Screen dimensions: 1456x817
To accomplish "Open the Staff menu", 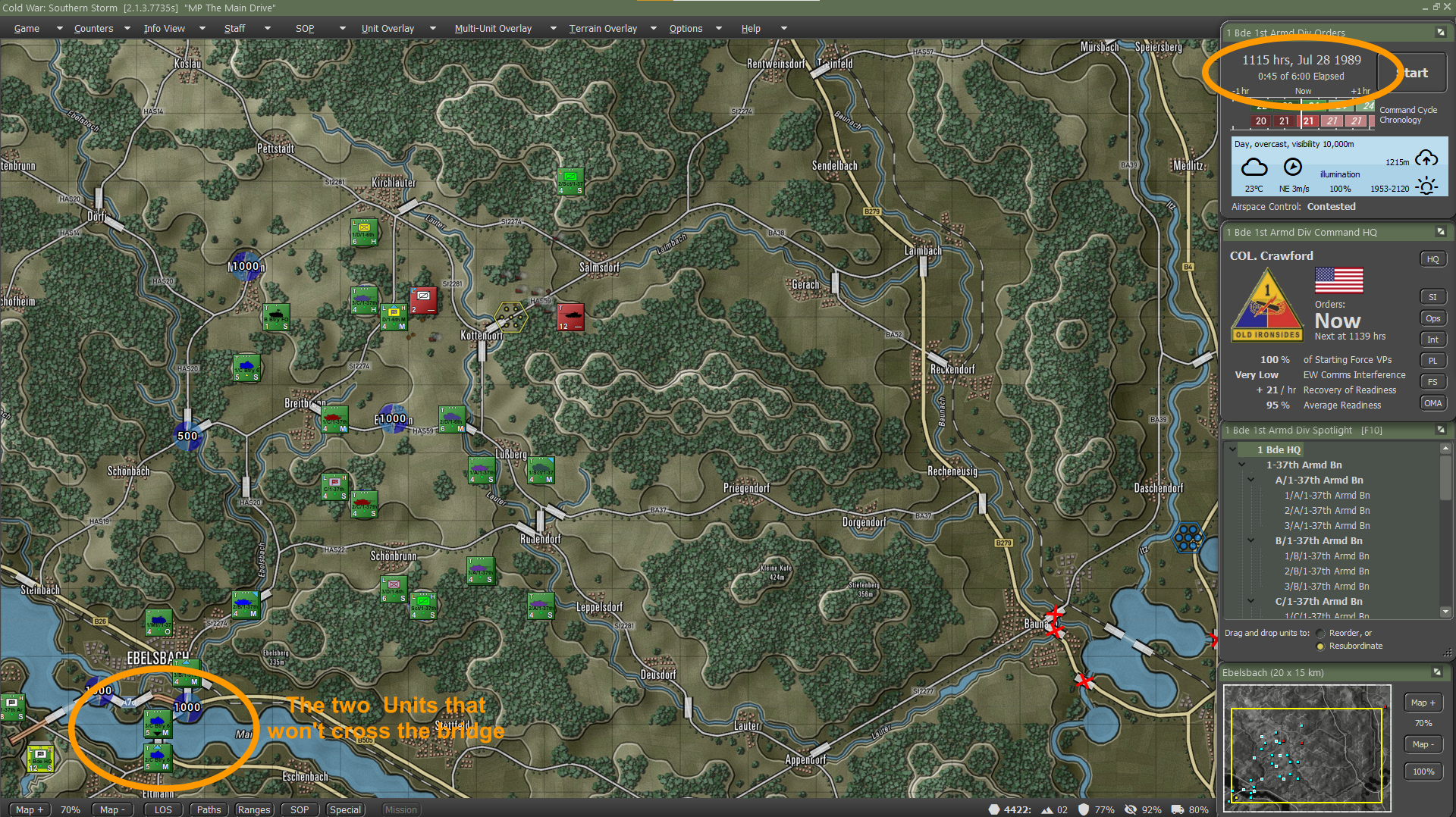I will (234, 28).
